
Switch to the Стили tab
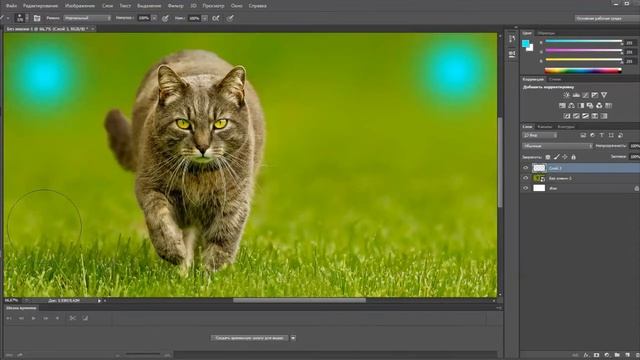[555, 79]
